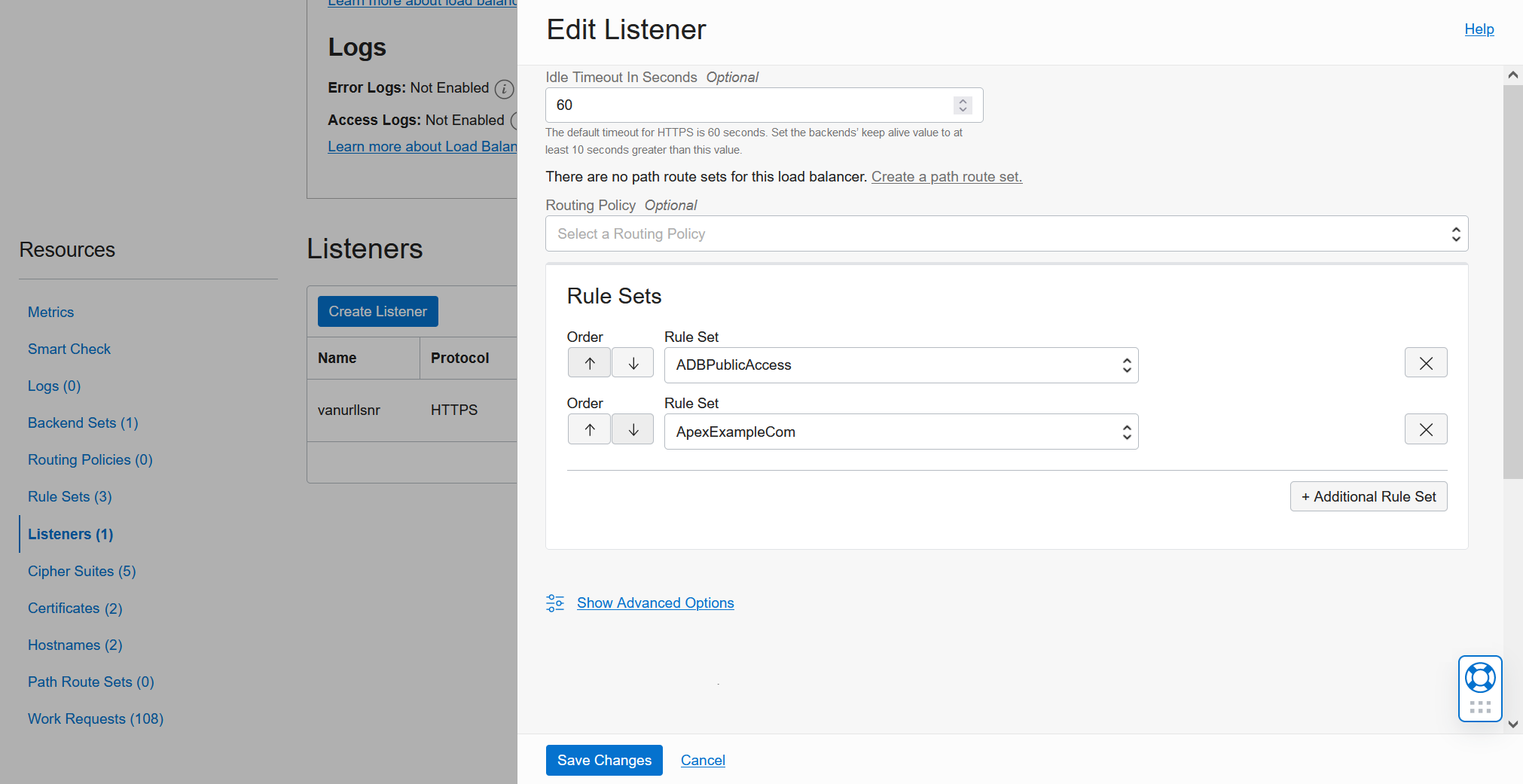Open the Routing Policy dropdown
This screenshot has width=1523, height=784.
[1006, 234]
